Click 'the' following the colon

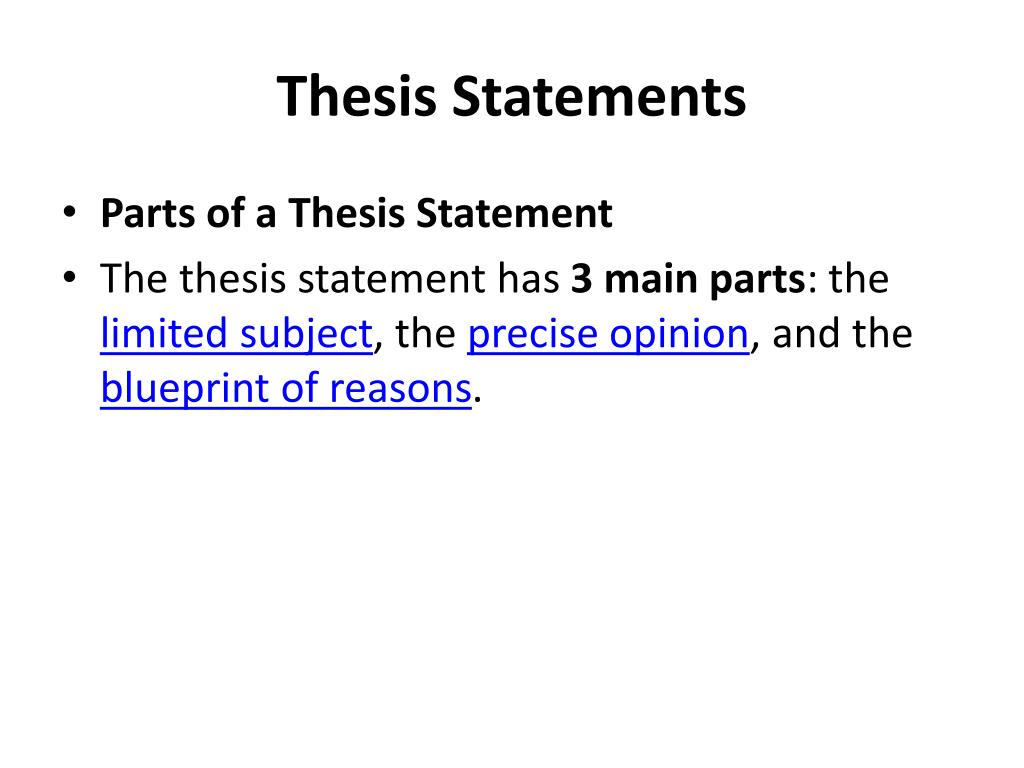pyautogui.click(x=859, y=280)
